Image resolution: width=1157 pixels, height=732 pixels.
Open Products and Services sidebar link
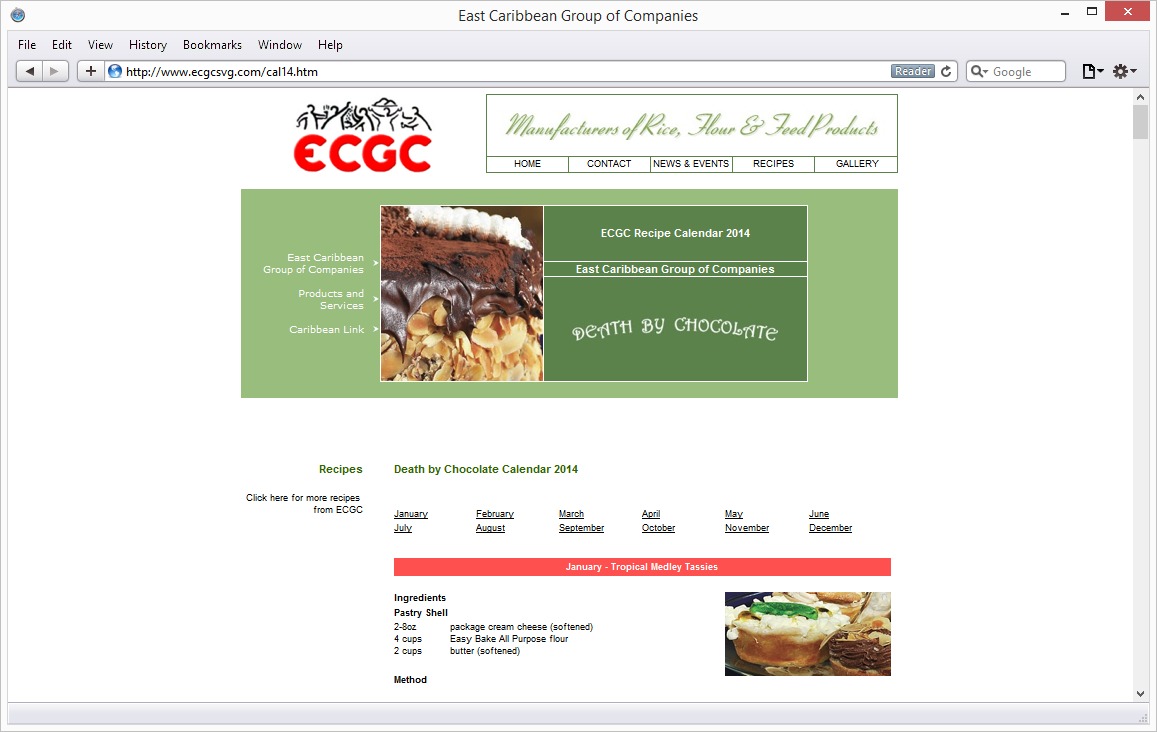click(331, 300)
